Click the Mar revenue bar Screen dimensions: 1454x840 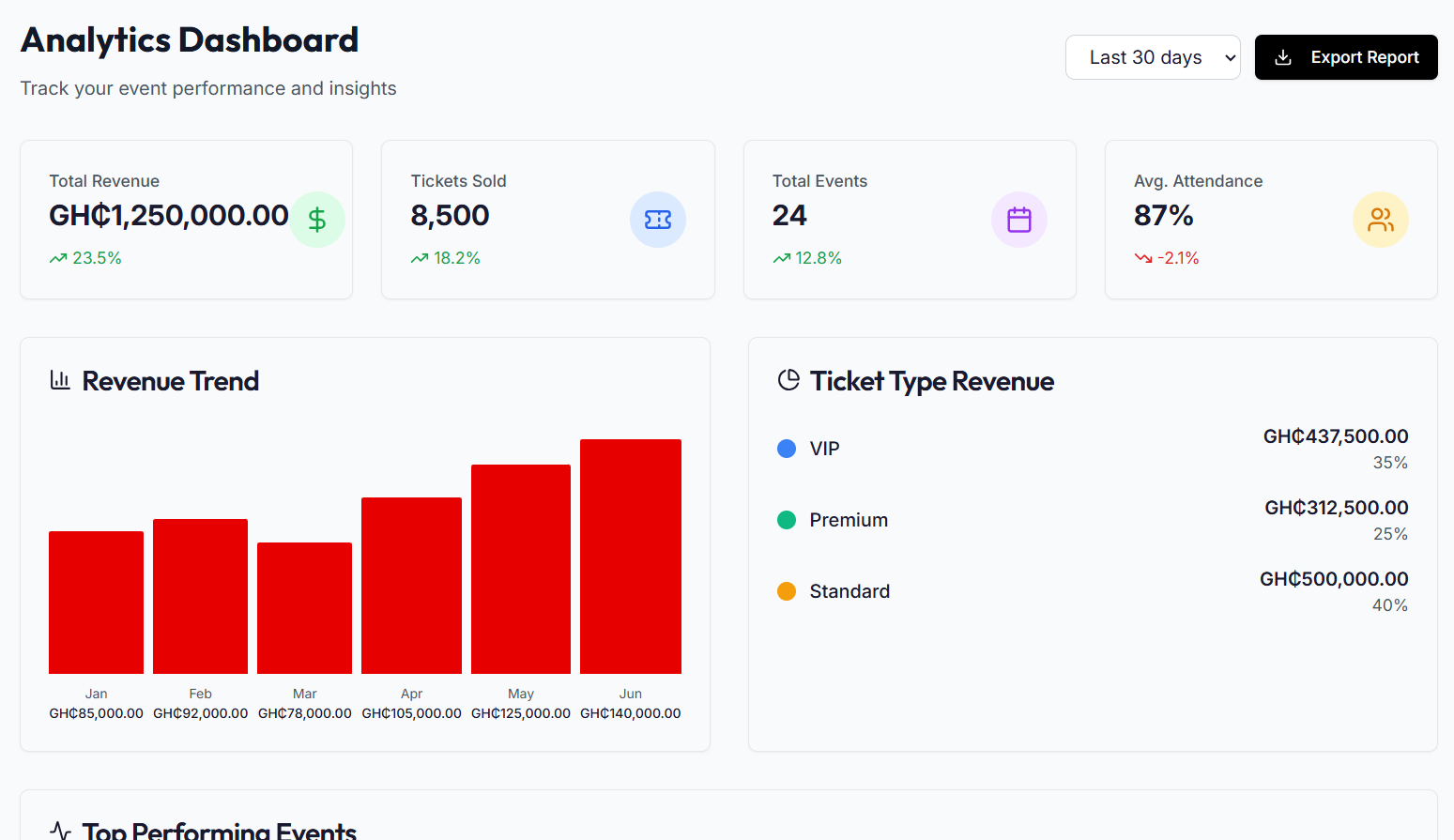[304, 608]
